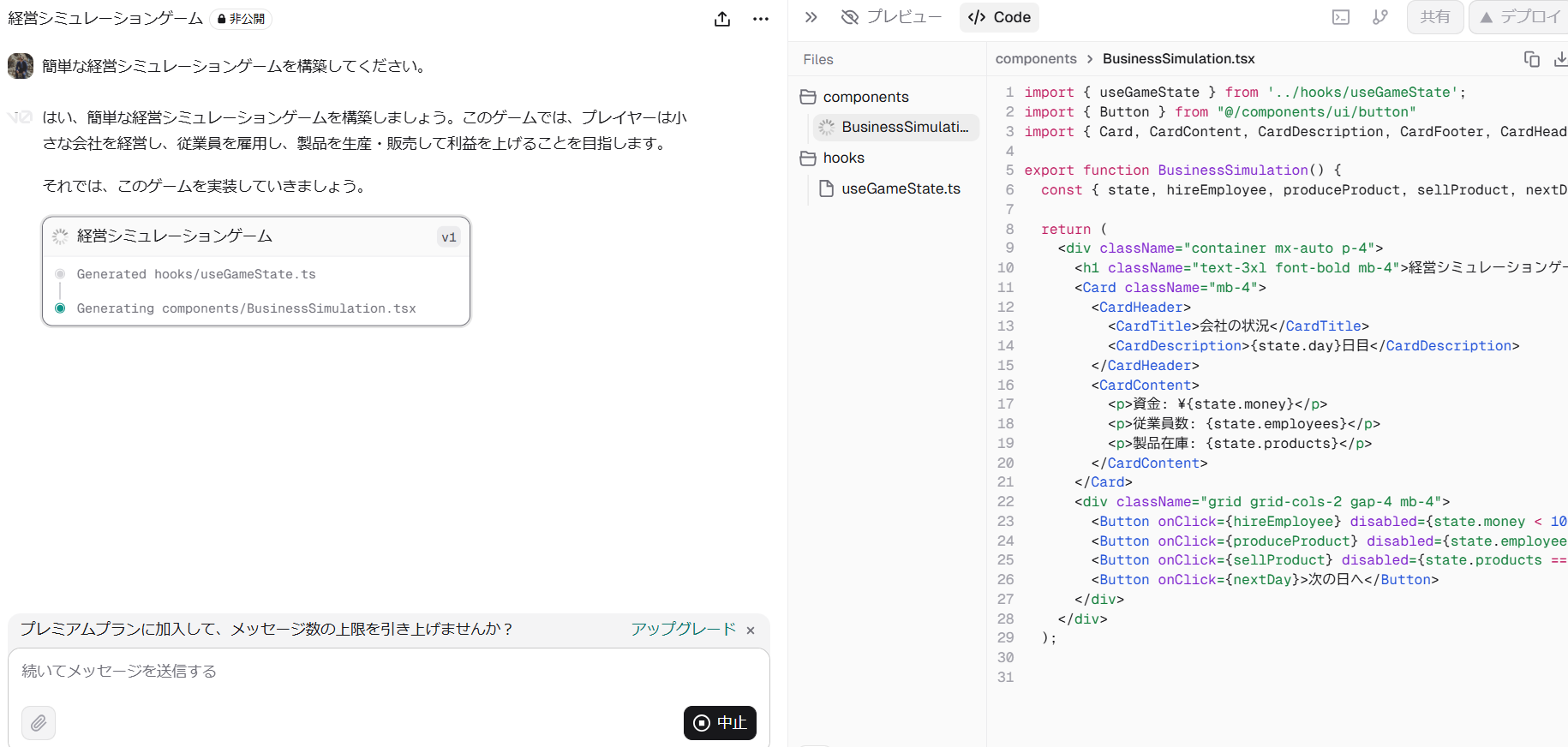Open useGameState.ts file

point(889,188)
